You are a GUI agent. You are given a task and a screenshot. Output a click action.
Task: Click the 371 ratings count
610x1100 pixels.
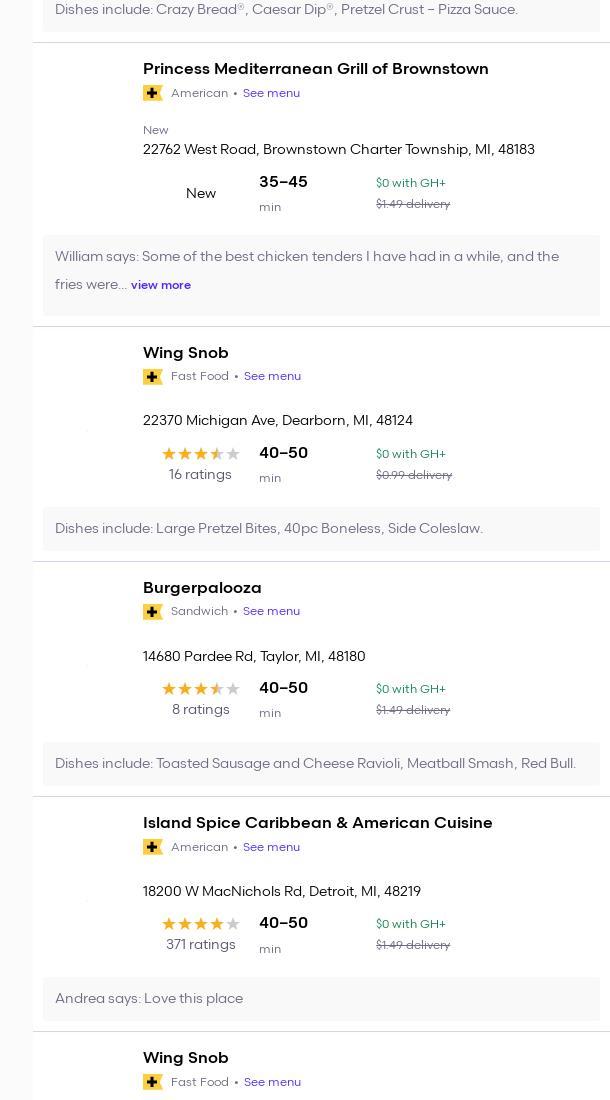(200, 945)
